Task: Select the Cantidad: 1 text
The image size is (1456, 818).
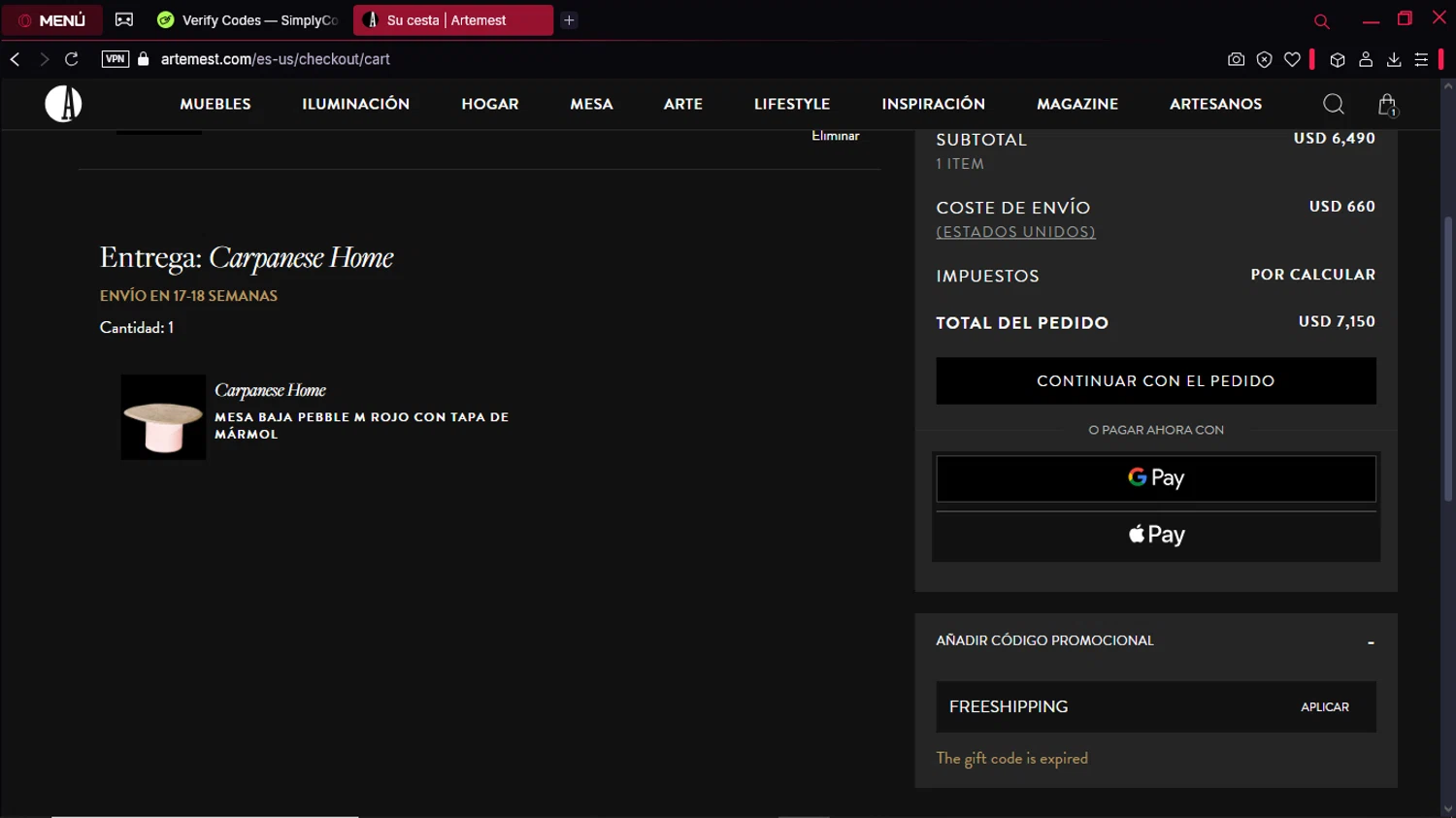Action: pyautogui.click(x=137, y=328)
